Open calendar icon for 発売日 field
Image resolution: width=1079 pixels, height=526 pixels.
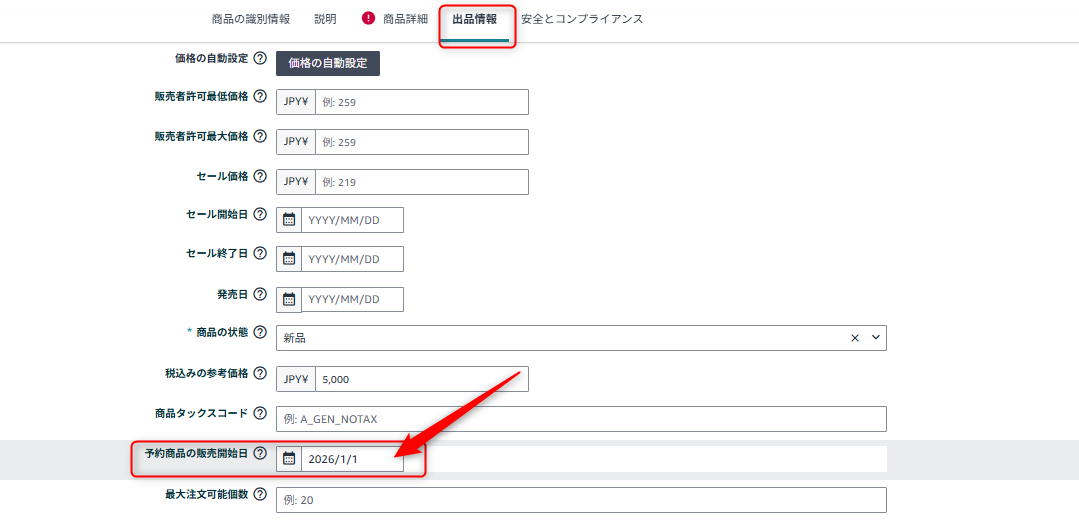289,299
